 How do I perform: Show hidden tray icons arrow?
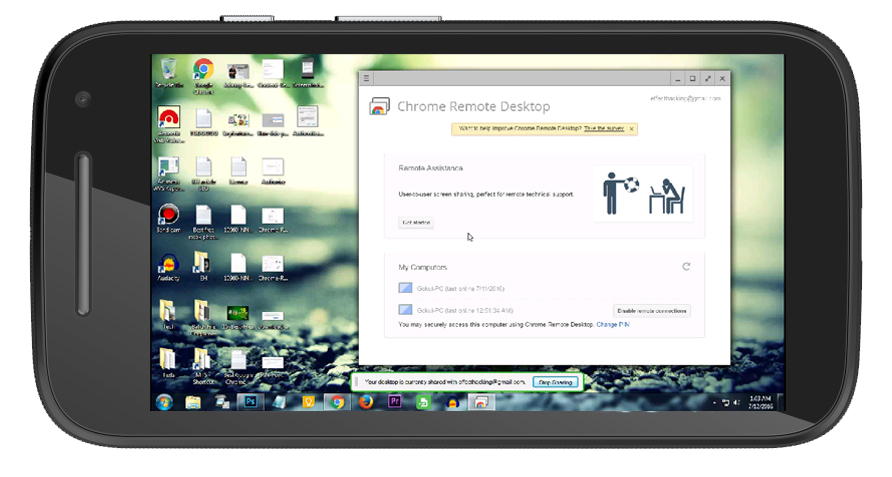click(714, 403)
